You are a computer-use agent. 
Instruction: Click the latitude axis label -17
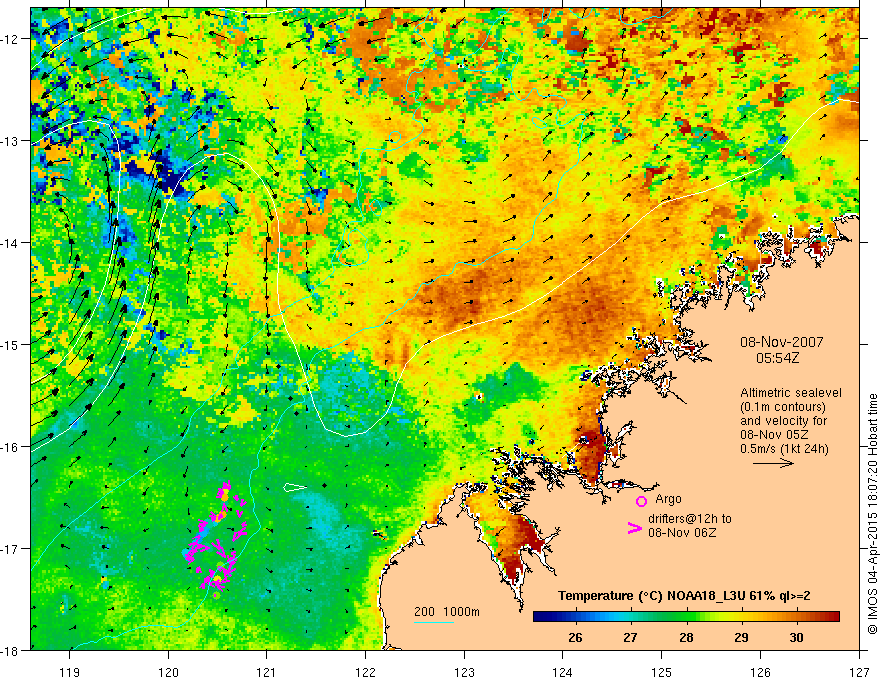pyautogui.click(x=10, y=548)
